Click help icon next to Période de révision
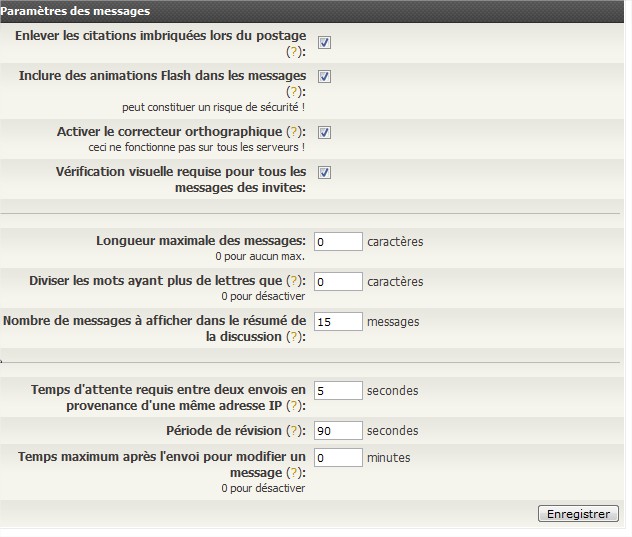Viewport: 632px width, 537px height. pyautogui.click(x=294, y=431)
